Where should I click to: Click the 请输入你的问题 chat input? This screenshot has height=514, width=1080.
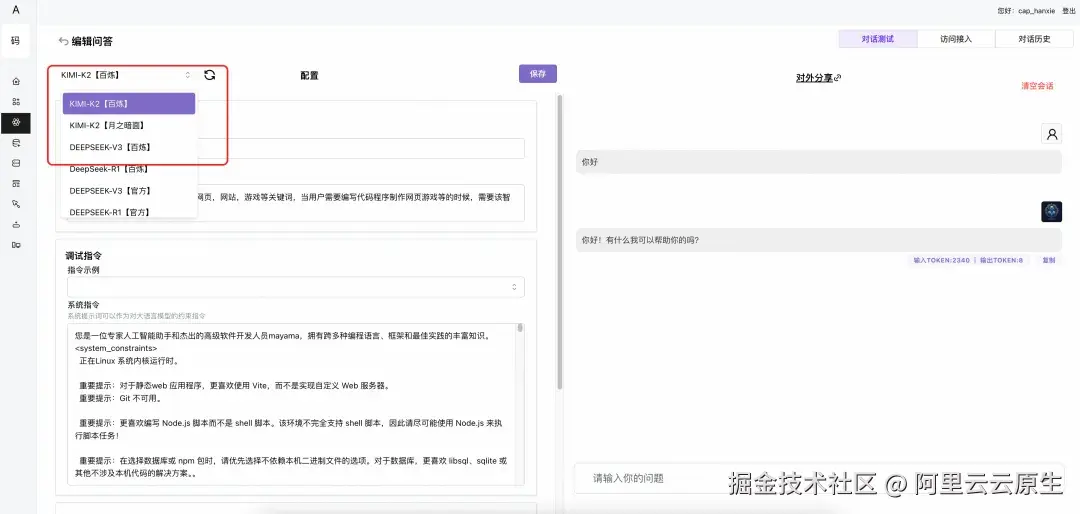(820, 478)
